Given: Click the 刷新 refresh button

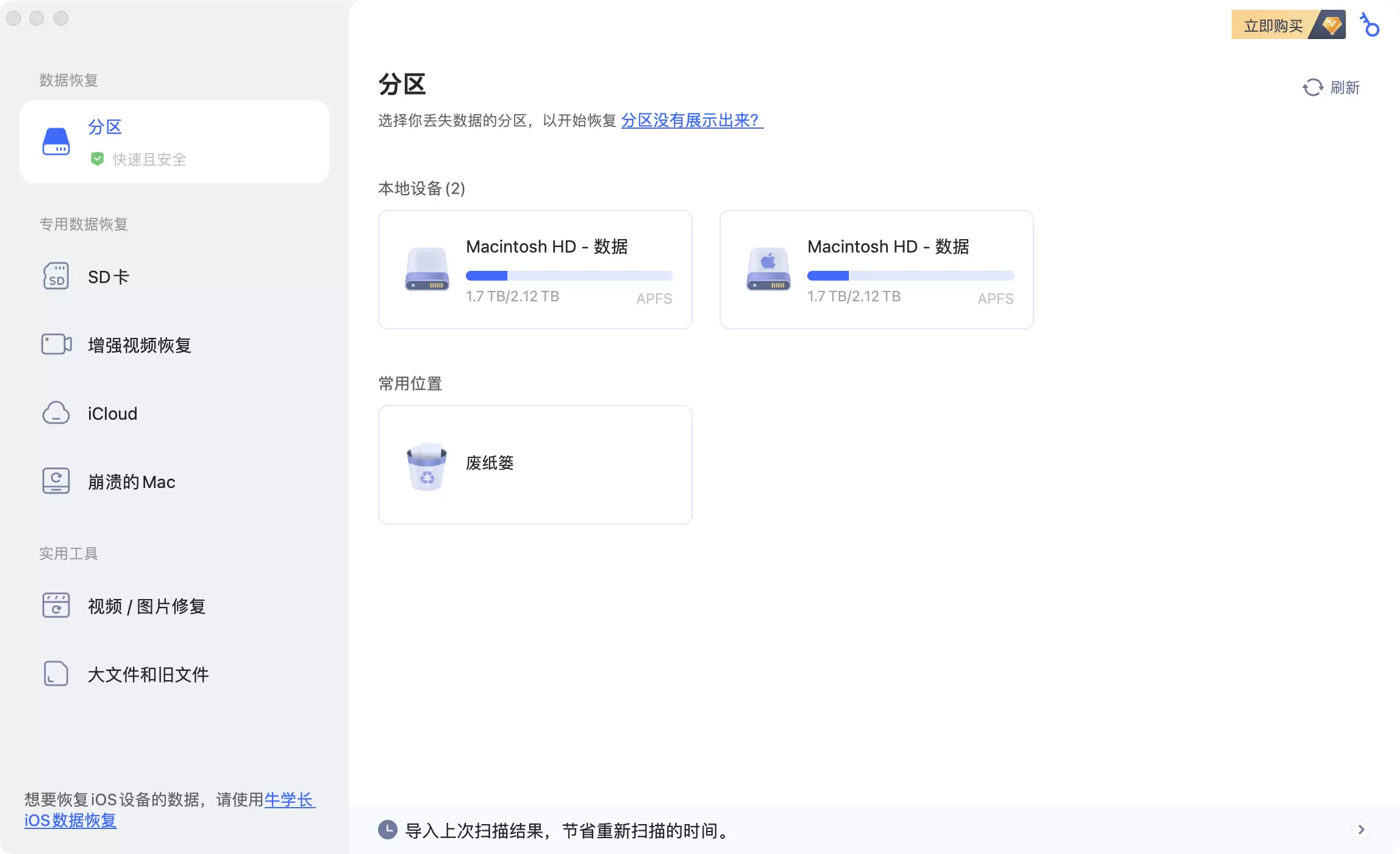Looking at the screenshot, I should coord(1331,87).
